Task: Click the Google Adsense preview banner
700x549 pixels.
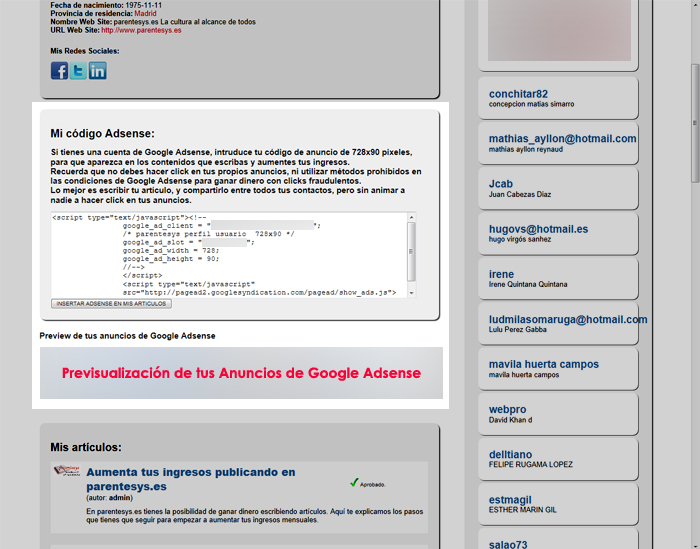Action: point(241,373)
